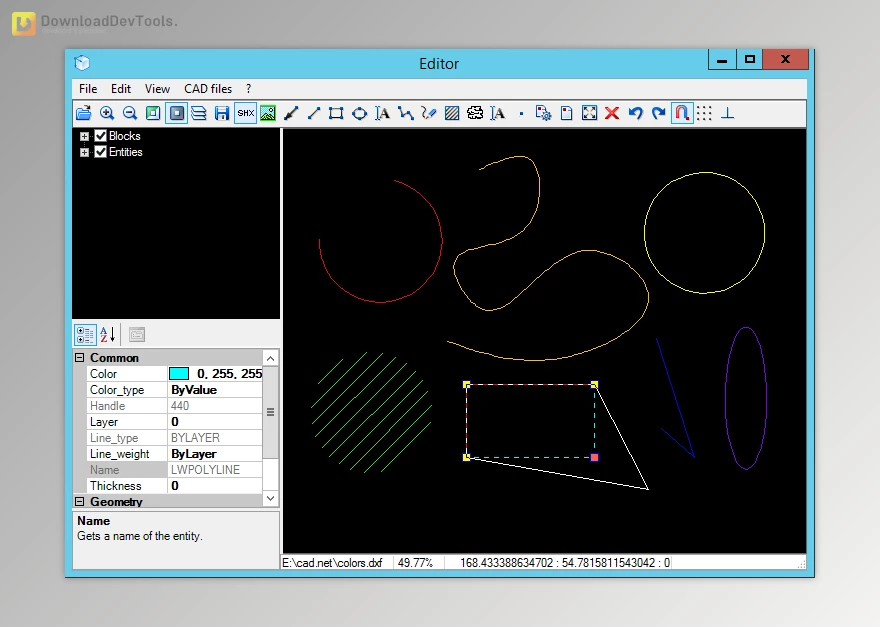Select the Handle property value 440
The image size is (880, 627).
coord(215,406)
